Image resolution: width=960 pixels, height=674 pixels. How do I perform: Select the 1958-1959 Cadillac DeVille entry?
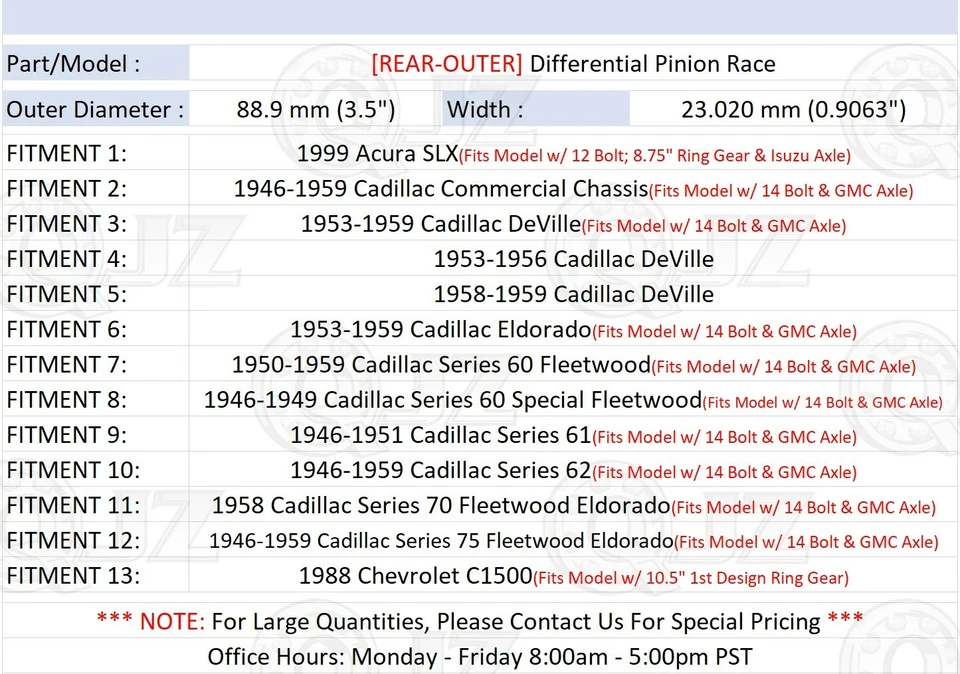574,294
